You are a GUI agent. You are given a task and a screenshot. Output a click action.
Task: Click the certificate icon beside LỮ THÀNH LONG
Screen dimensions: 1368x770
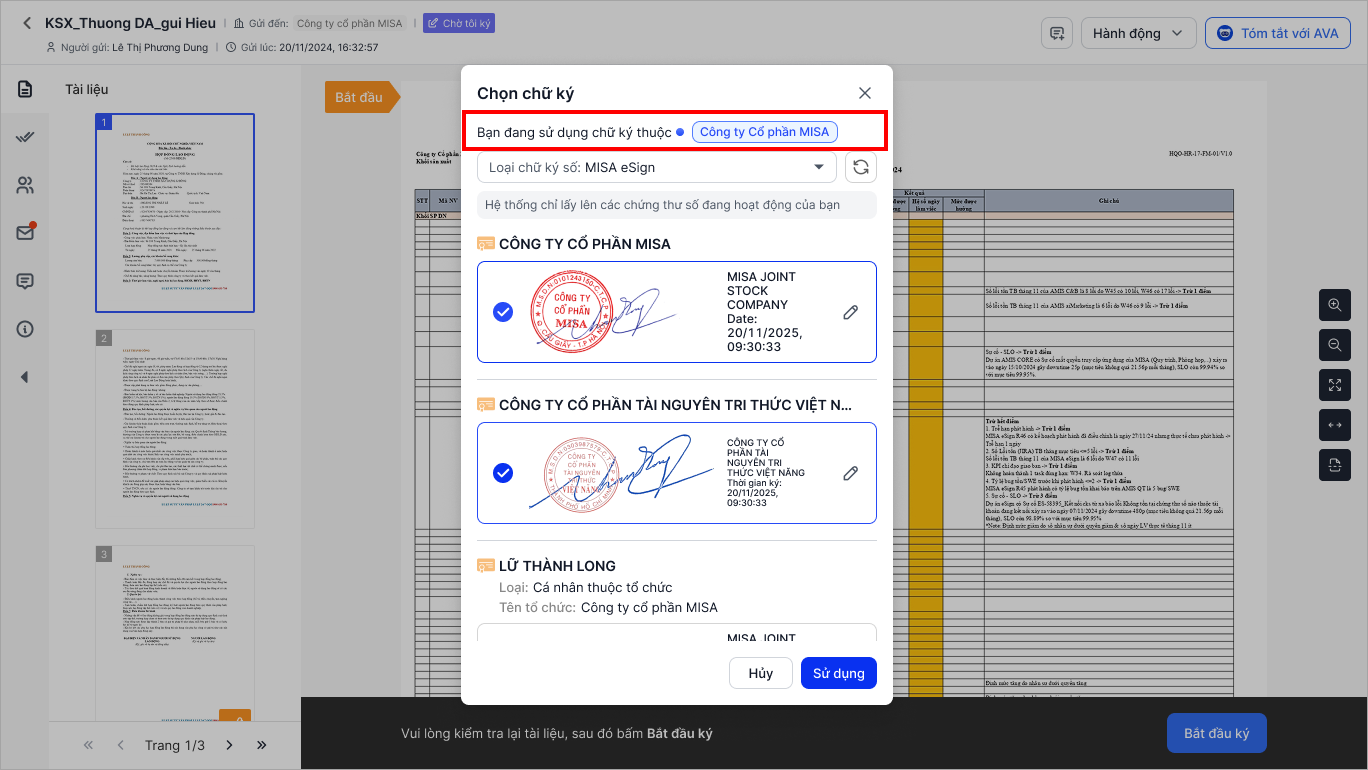click(x=486, y=566)
